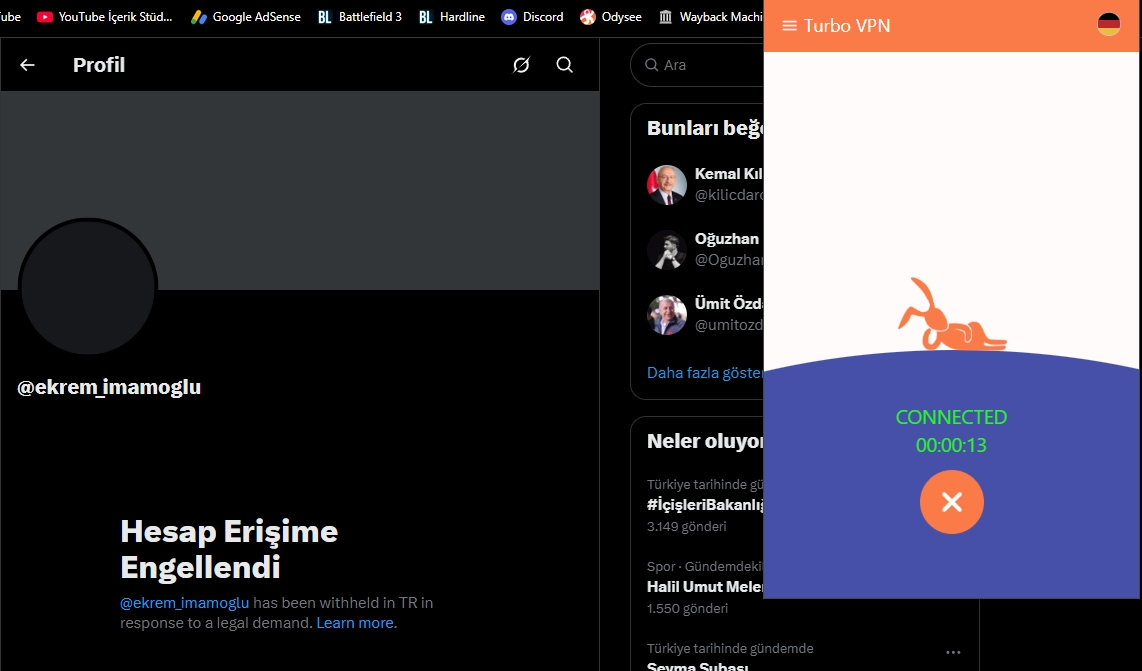Open more options for Seyma Subaşı trend
Viewport: 1142px width, 671px height.
point(953,652)
